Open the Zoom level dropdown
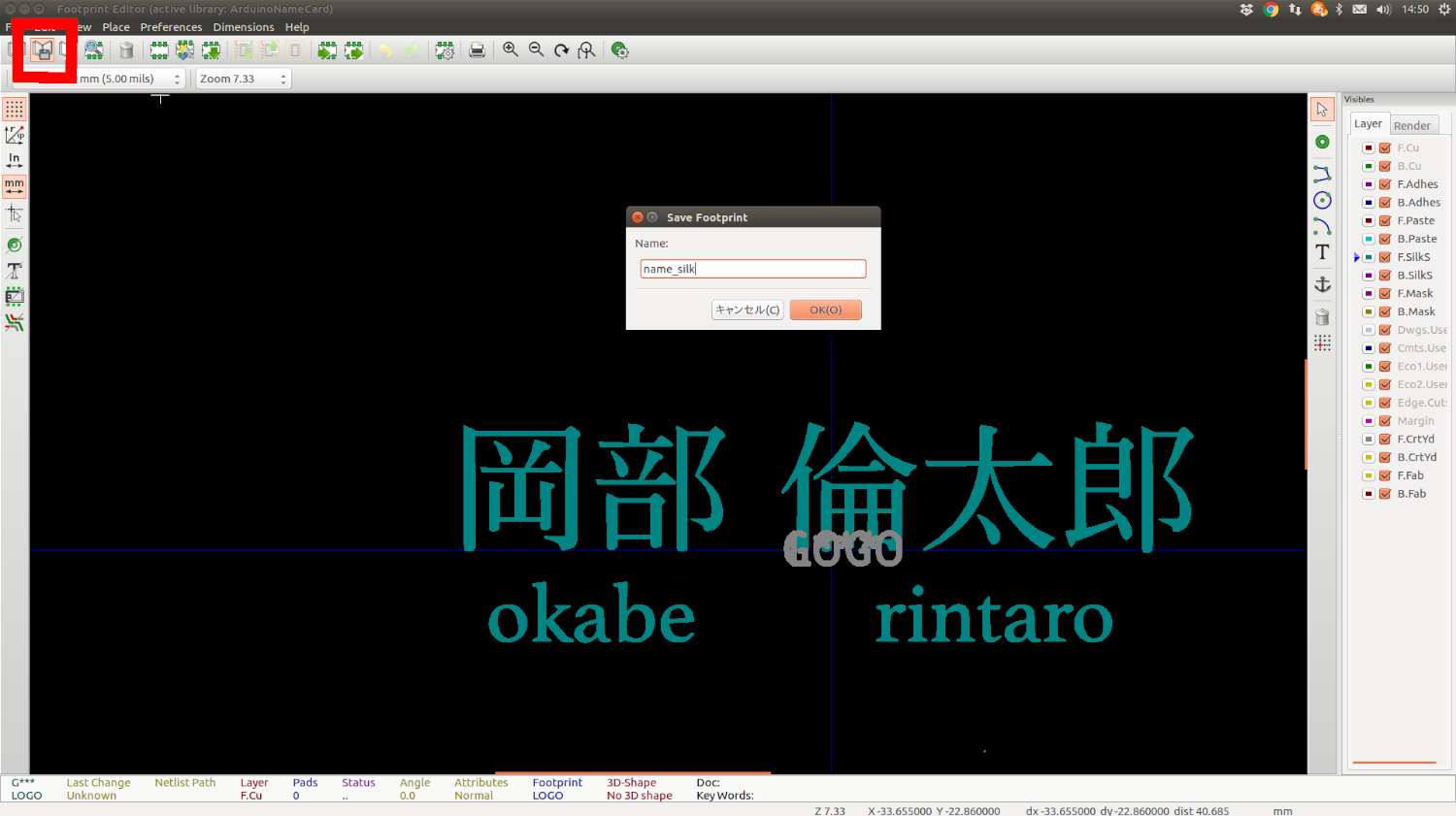1456x816 pixels. pyautogui.click(x=281, y=79)
